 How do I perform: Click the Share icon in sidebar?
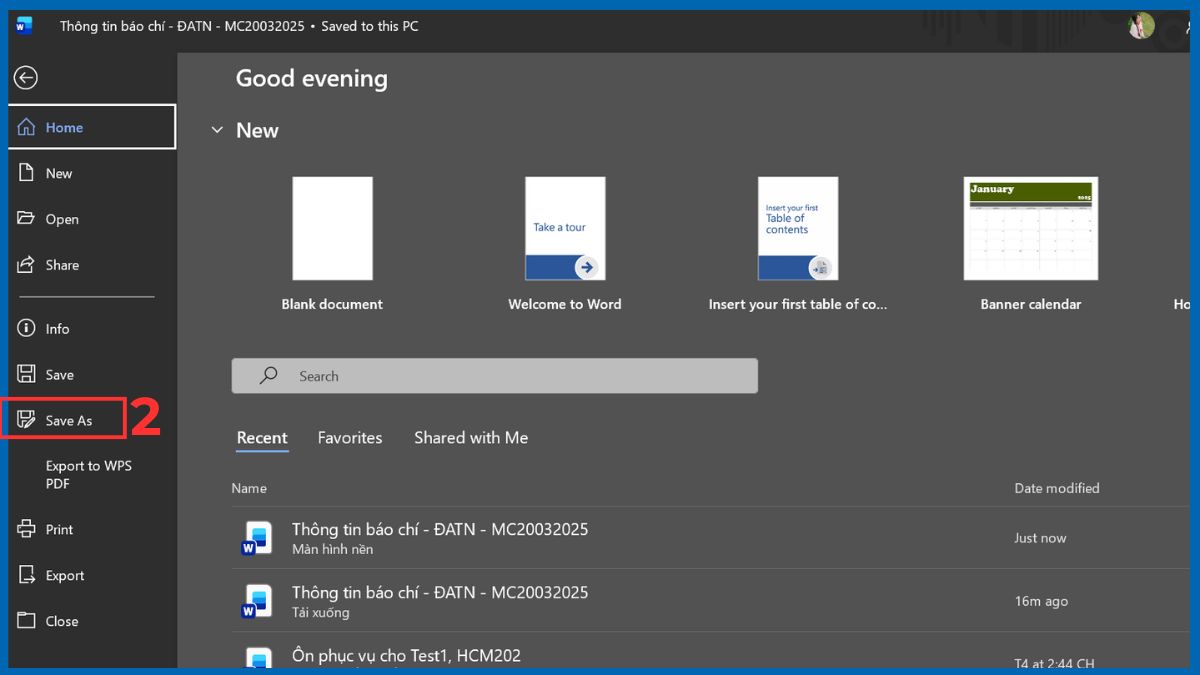27,265
